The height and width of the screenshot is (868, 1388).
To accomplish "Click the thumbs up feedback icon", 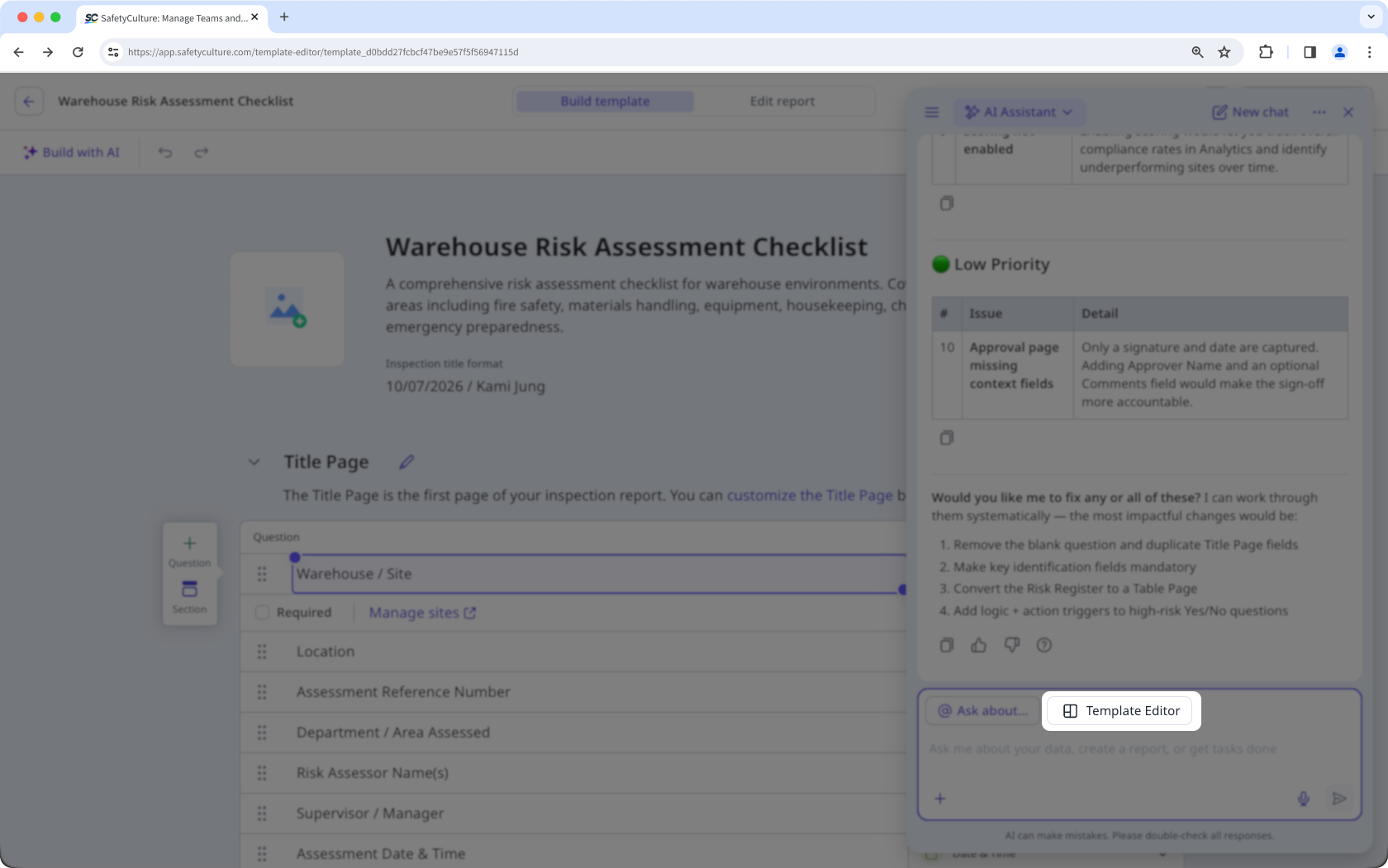I will [x=979, y=645].
